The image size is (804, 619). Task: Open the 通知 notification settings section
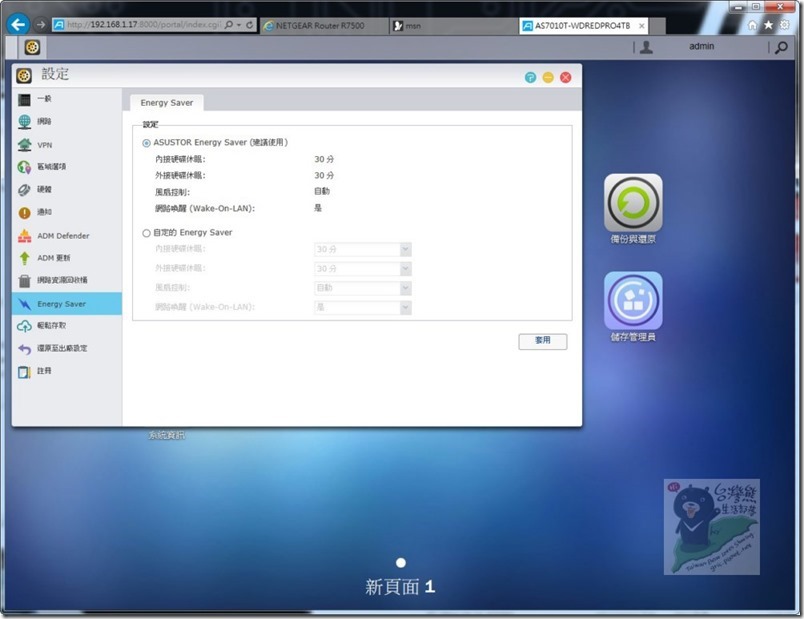click(67, 212)
